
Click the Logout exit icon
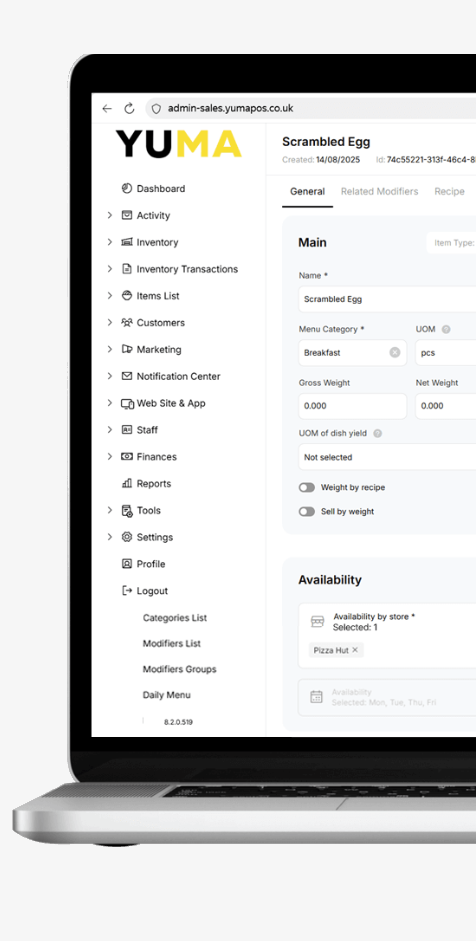tap(127, 591)
